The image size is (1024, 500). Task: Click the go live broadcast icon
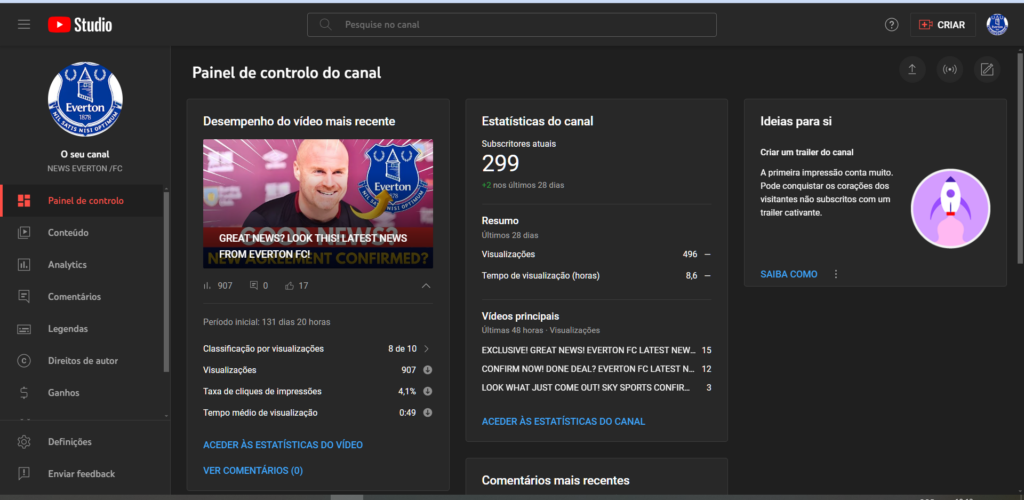[x=950, y=70]
